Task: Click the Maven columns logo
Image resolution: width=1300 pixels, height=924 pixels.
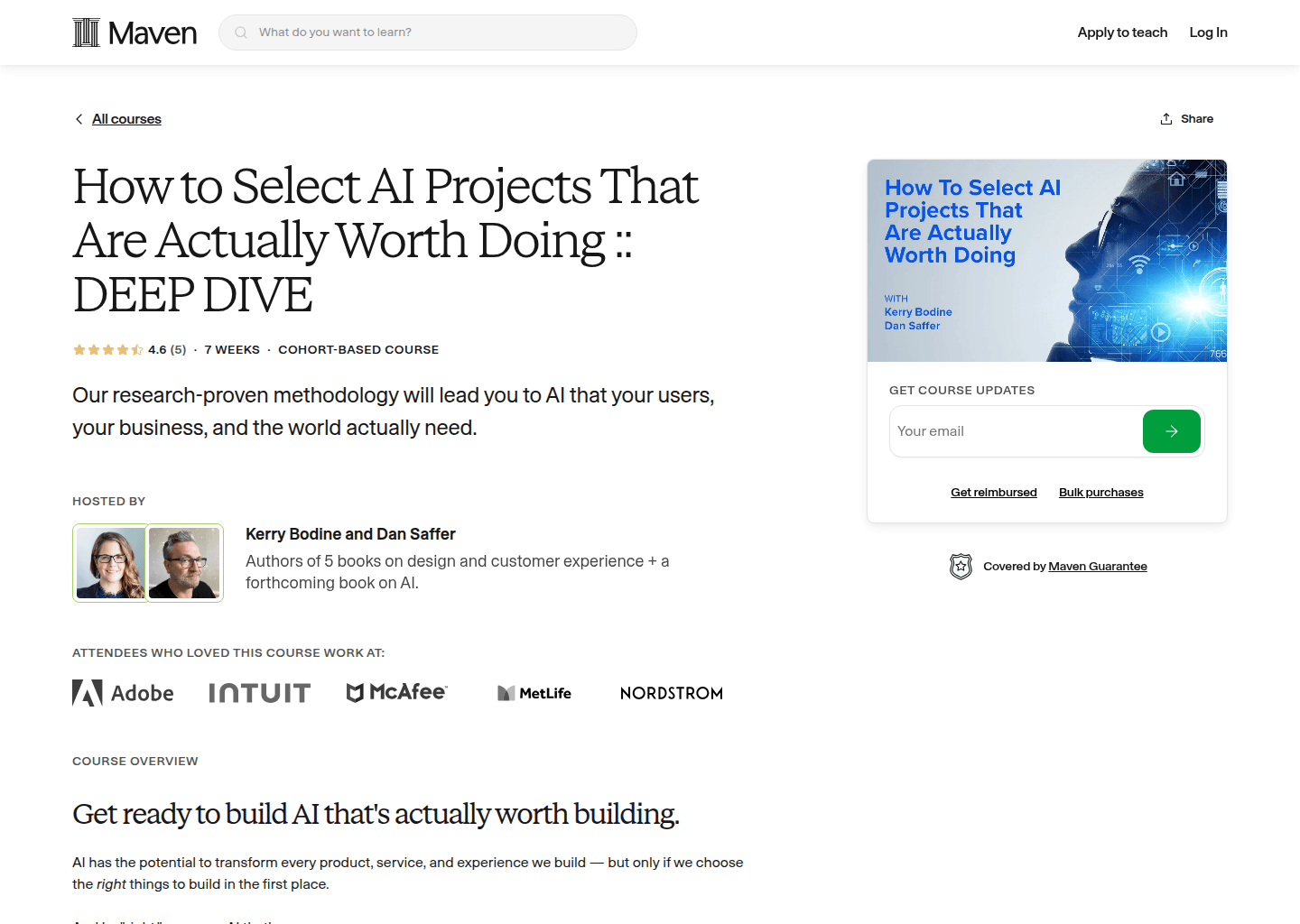Action: (x=86, y=32)
